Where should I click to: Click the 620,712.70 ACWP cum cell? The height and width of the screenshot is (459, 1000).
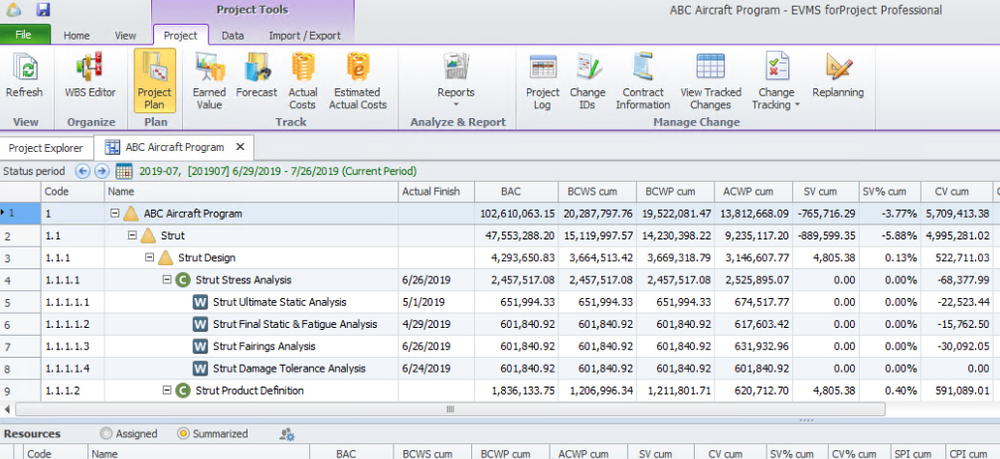pos(753,390)
